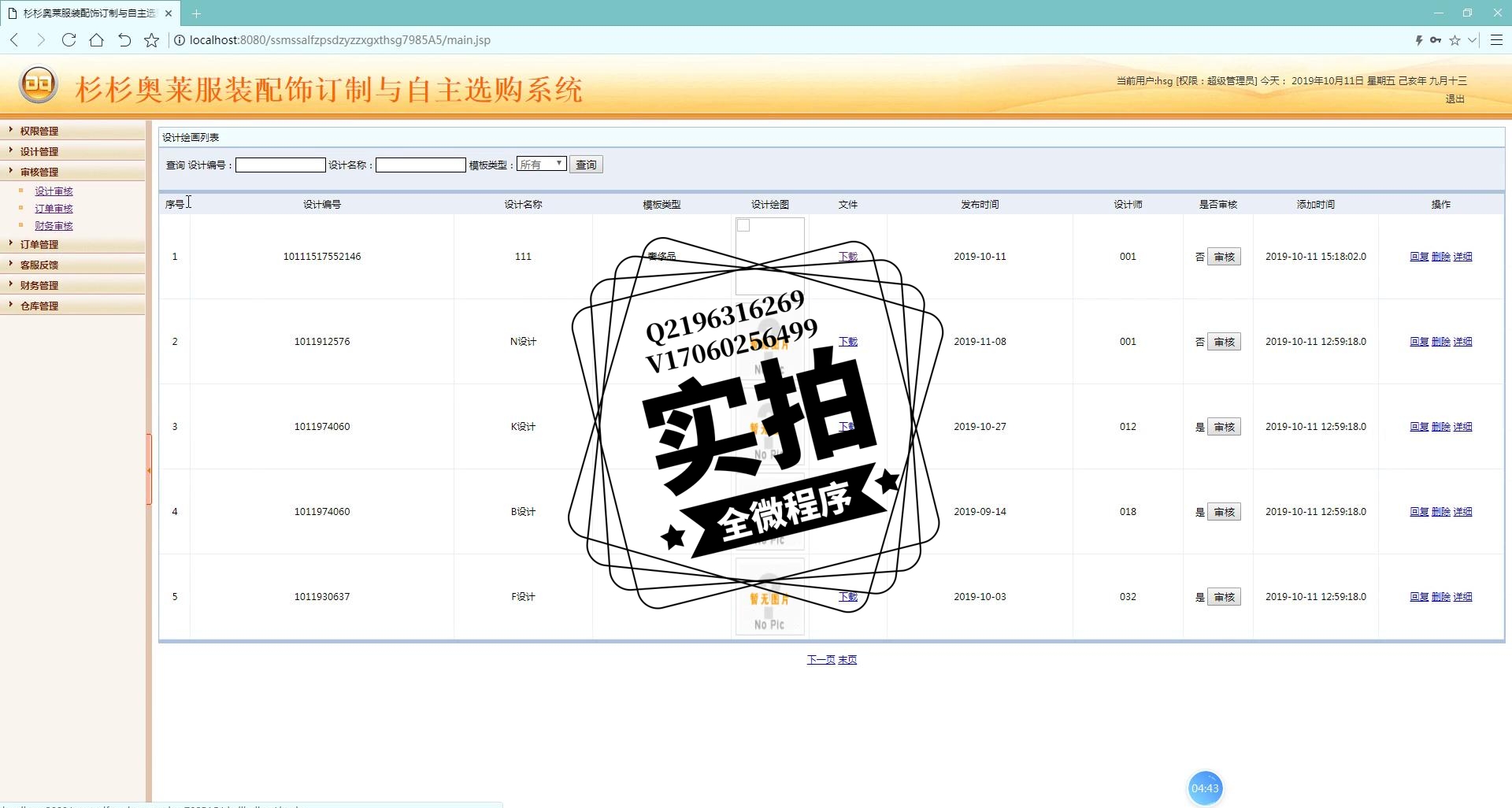Viewport: 1512px width, 808px height.
Task: Click 审核 button for F设计 row
Action: [1224, 597]
